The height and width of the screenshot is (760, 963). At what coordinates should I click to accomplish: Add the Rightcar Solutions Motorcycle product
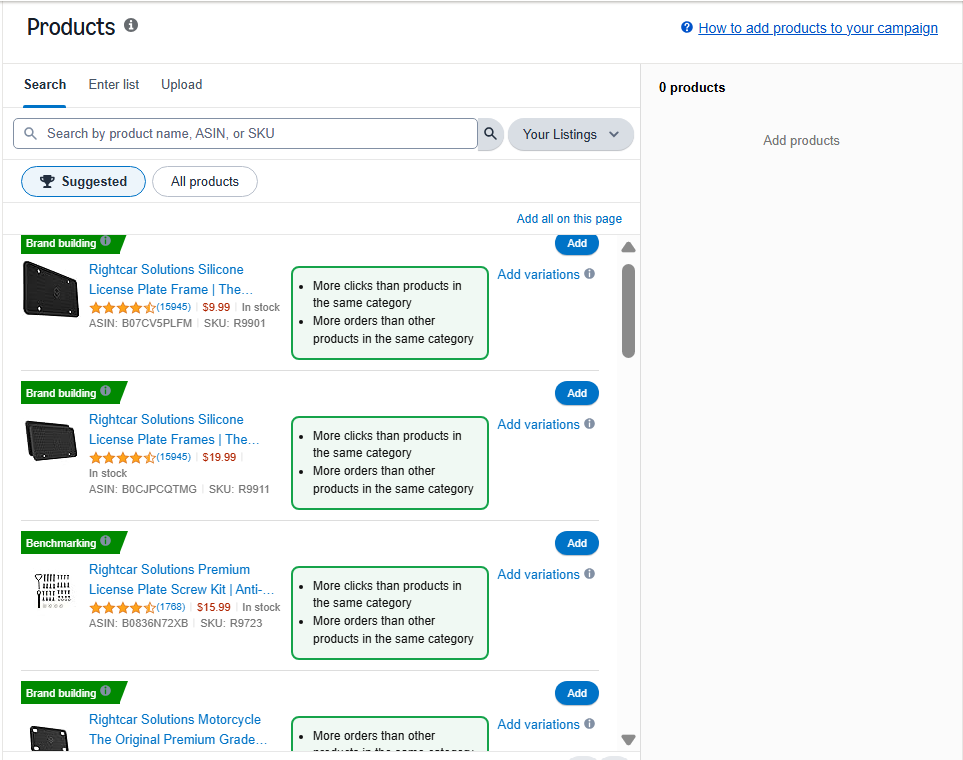click(x=577, y=693)
